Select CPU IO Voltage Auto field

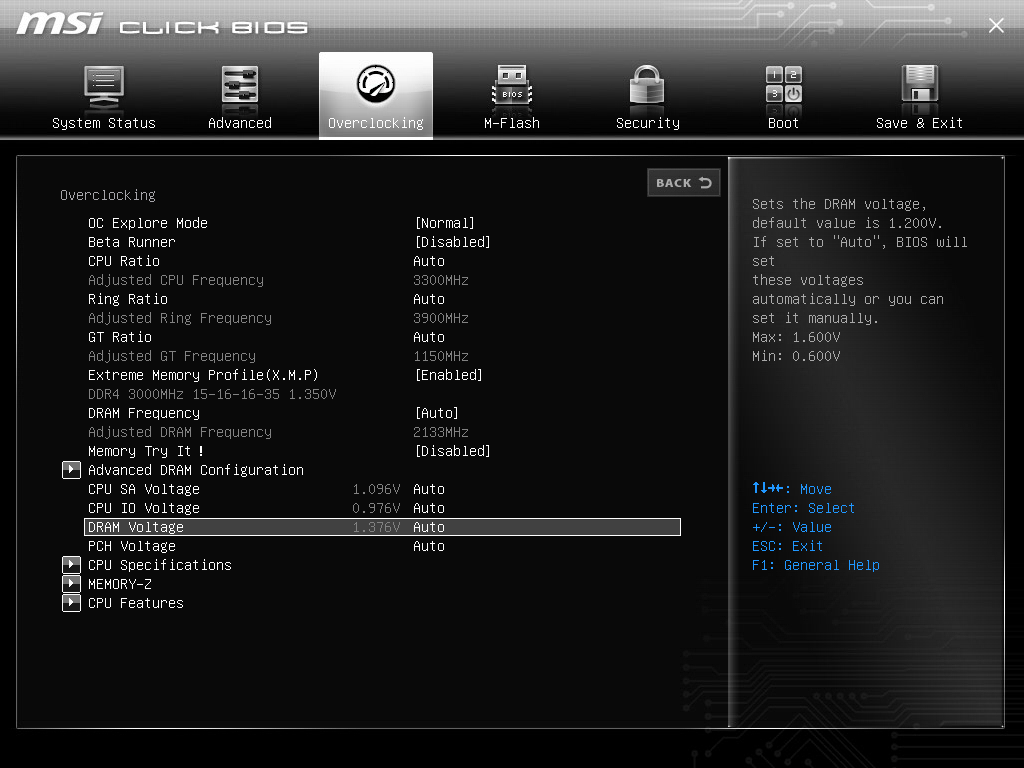tap(429, 508)
